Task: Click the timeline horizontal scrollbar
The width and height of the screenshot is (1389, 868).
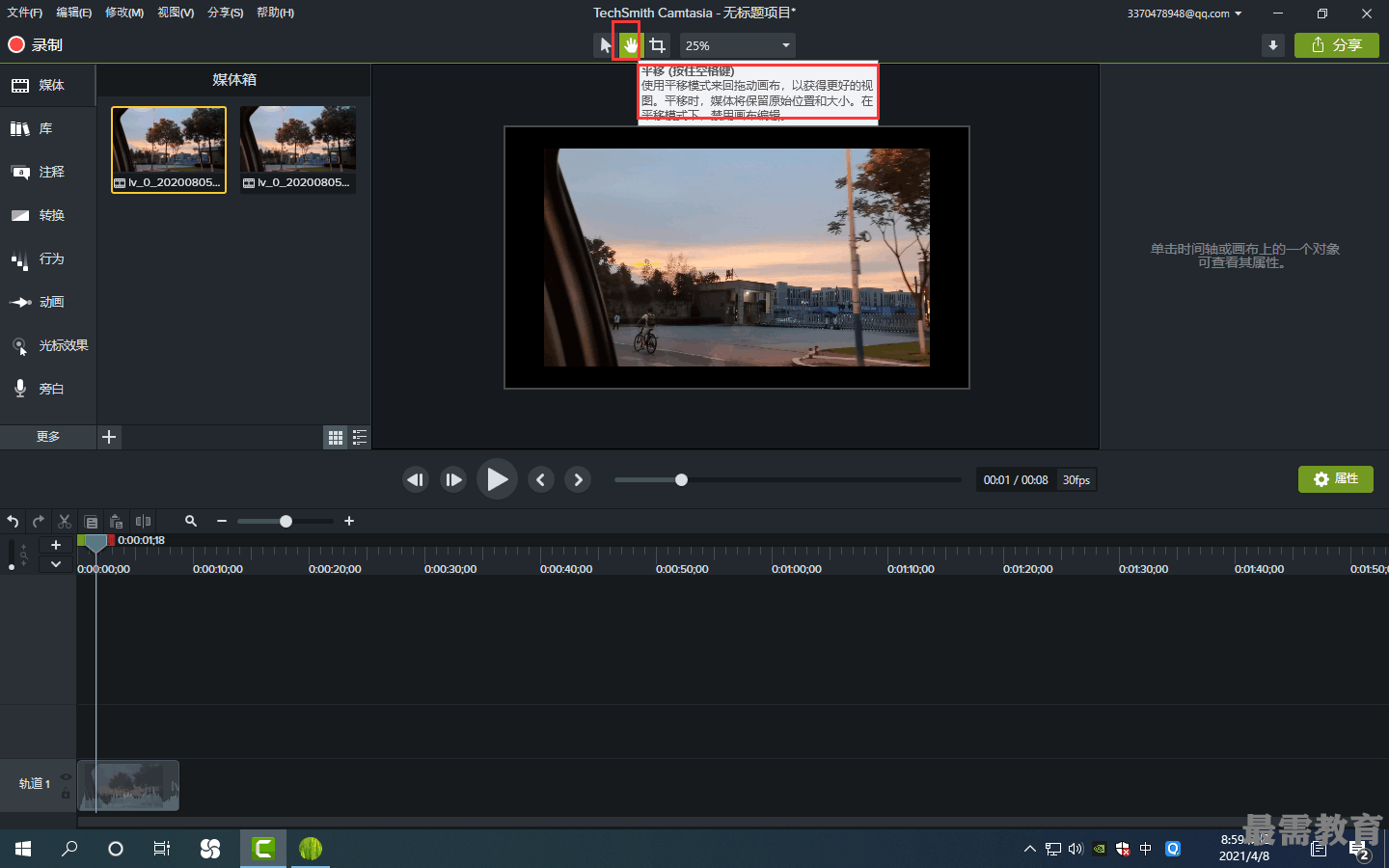Action: pyautogui.click(x=732, y=822)
